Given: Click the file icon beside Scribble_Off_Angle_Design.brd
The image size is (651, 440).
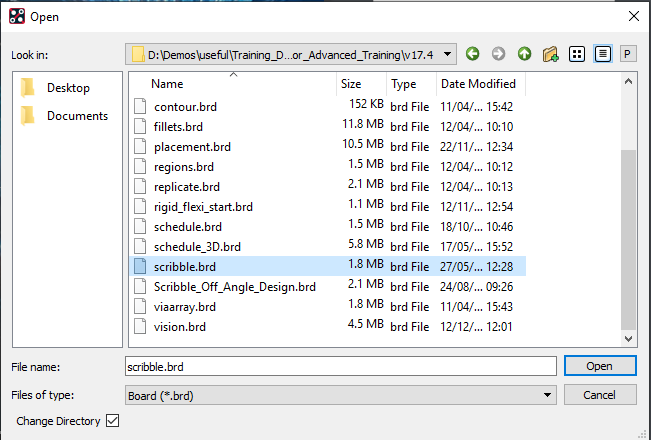Looking at the screenshot, I should pos(140,286).
